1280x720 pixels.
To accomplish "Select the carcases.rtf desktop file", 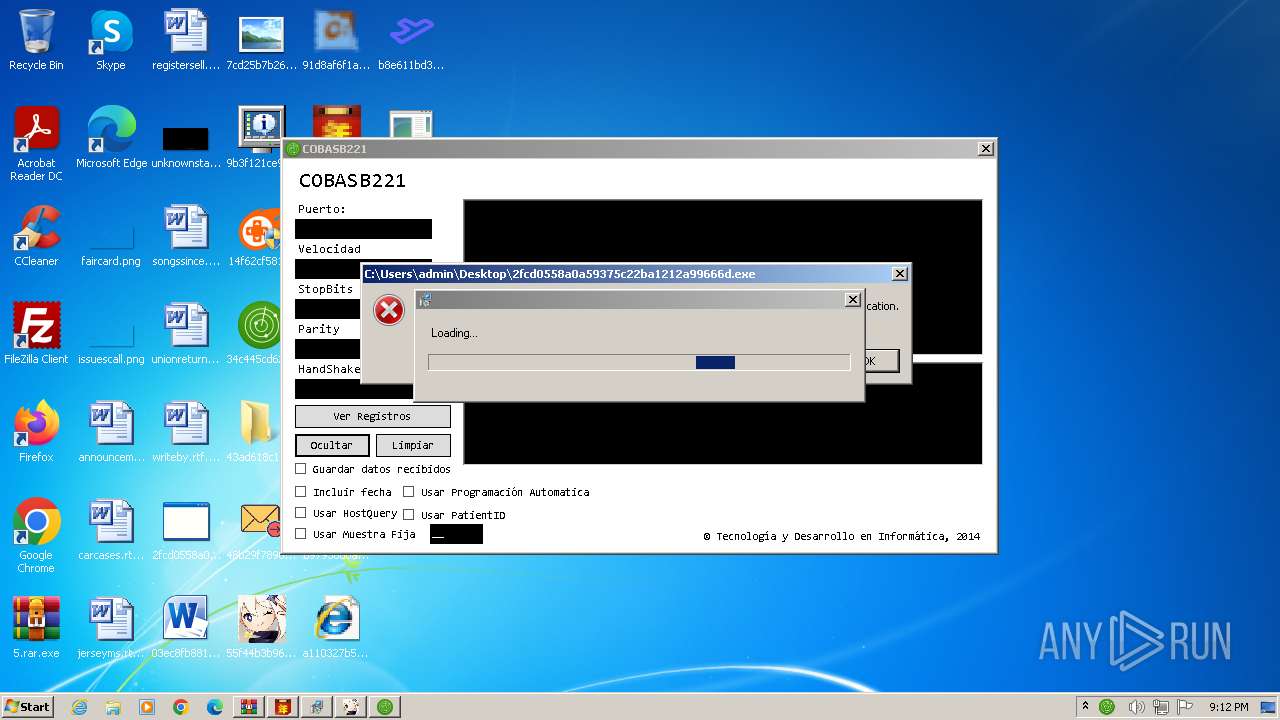I will [x=111, y=530].
